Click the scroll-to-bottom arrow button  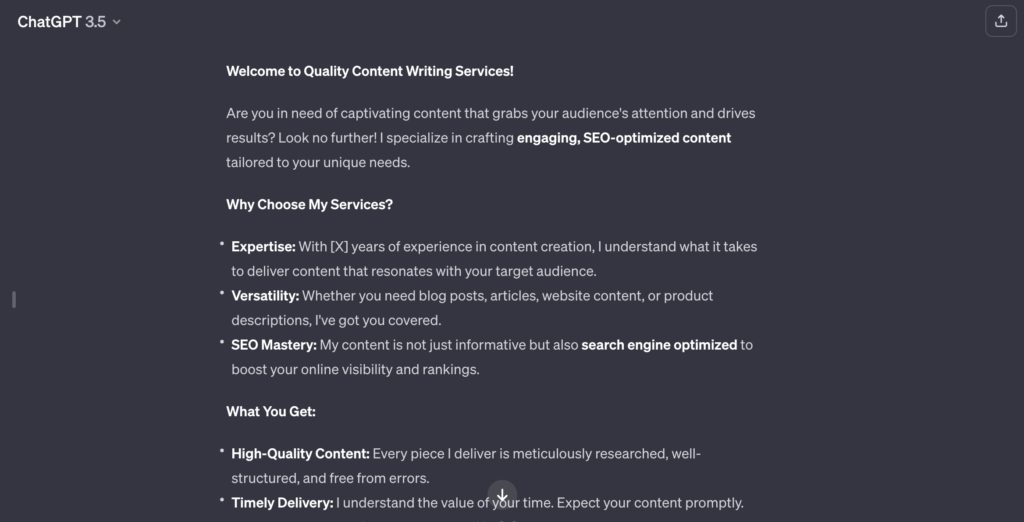click(502, 496)
